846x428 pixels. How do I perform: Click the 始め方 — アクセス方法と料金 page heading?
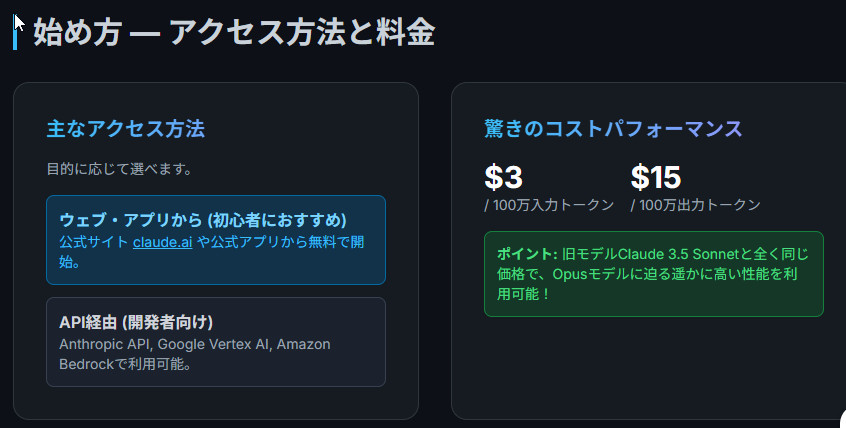(234, 32)
